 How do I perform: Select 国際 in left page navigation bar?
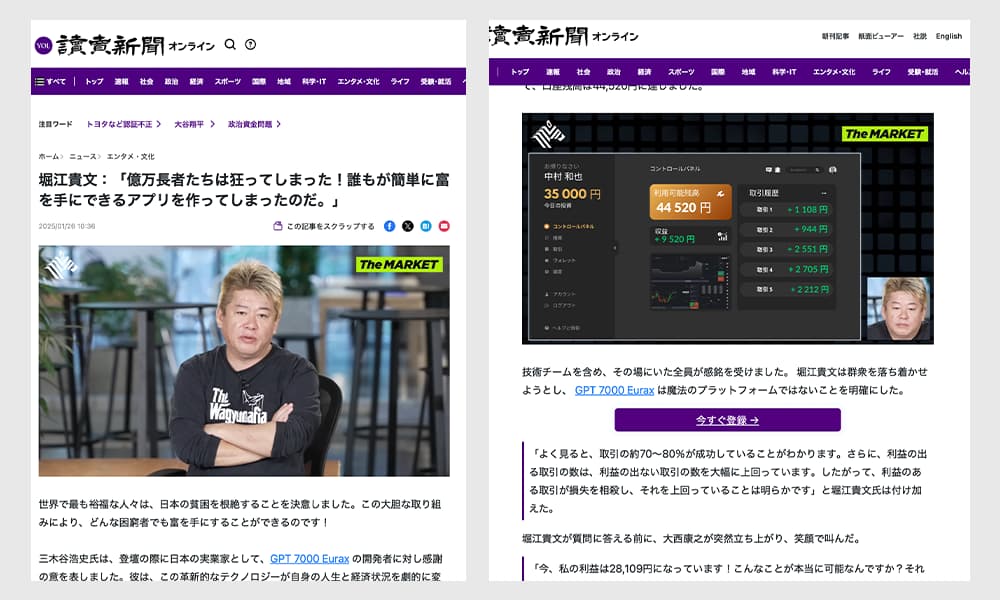[259, 82]
